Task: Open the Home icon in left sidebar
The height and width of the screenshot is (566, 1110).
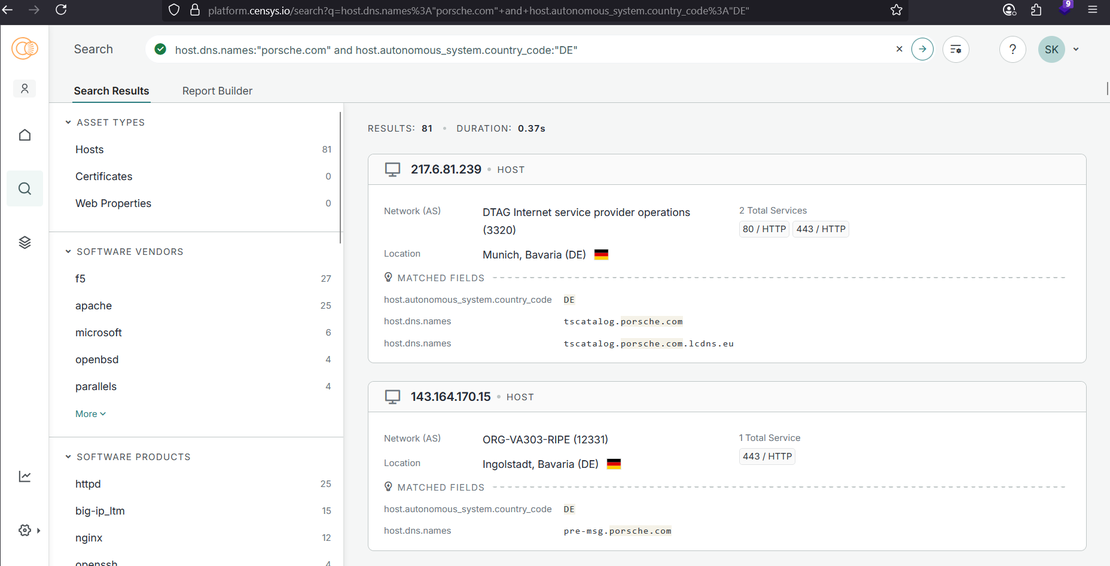Action: coord(25,135)
